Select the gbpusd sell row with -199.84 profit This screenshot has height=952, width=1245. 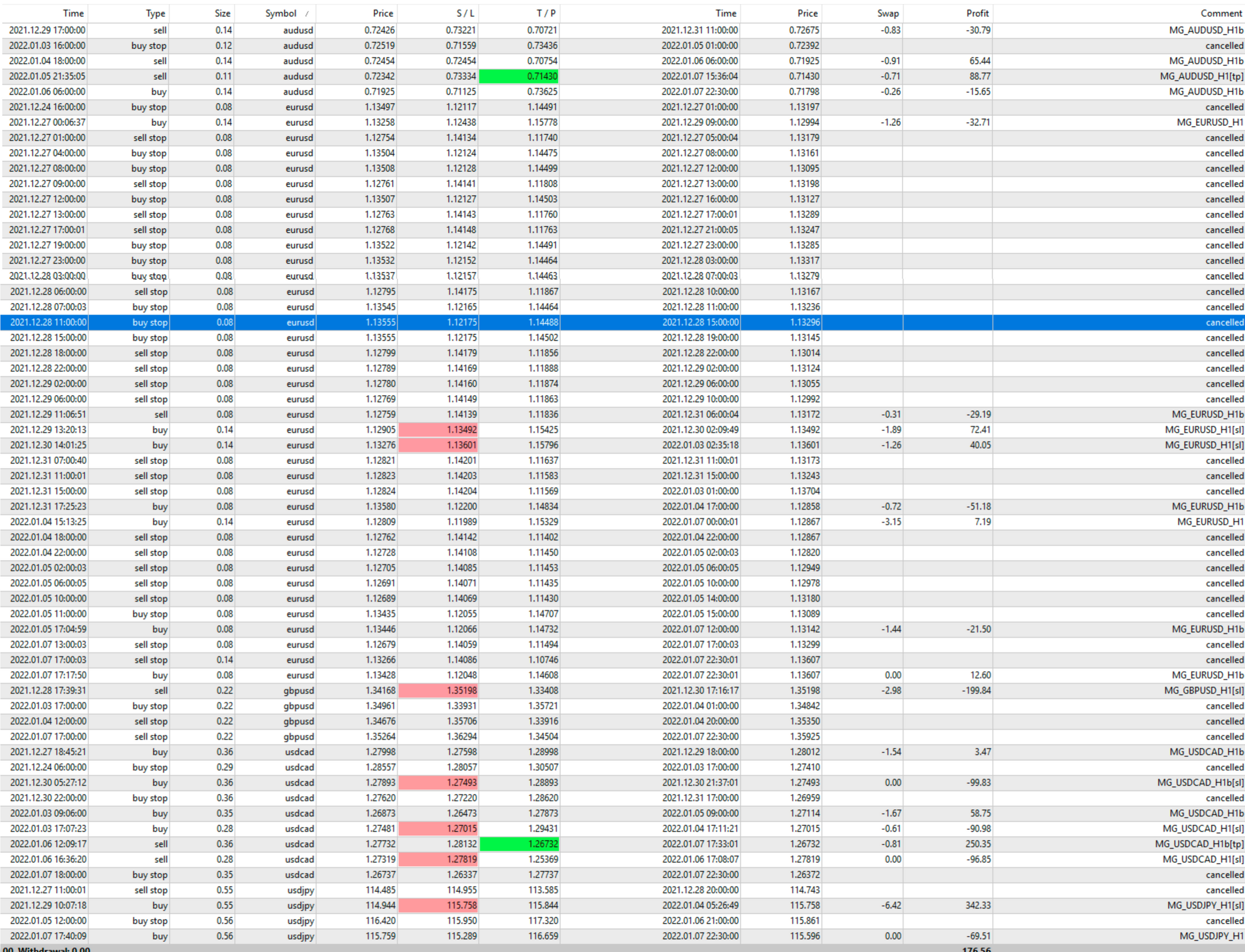point(48,691)
